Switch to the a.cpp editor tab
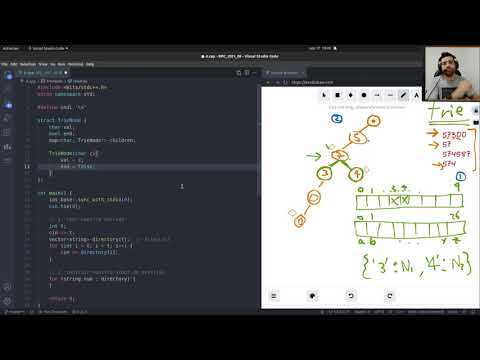The width and height of the screenshot is (480, 360). click(x=43, y=73)
